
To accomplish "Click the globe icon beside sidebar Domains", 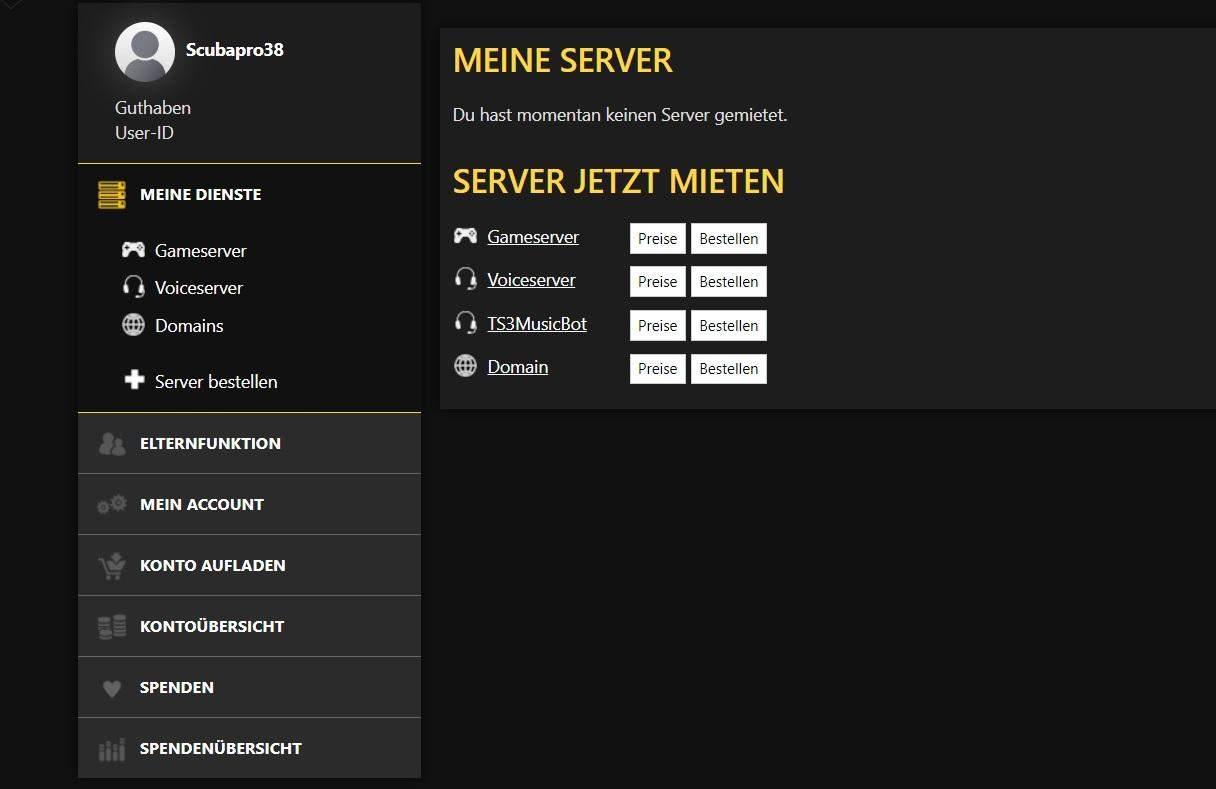I will click(x=133, y=325).
